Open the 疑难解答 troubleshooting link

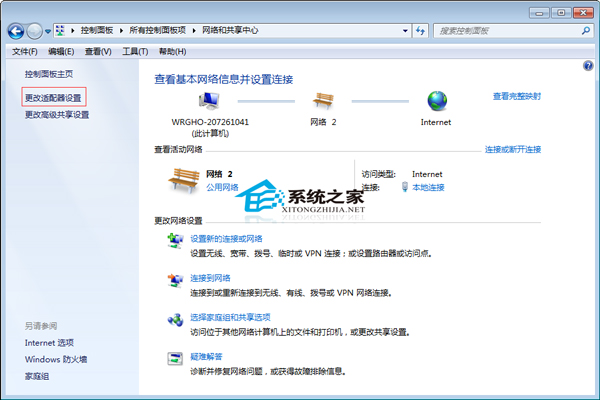206,357
